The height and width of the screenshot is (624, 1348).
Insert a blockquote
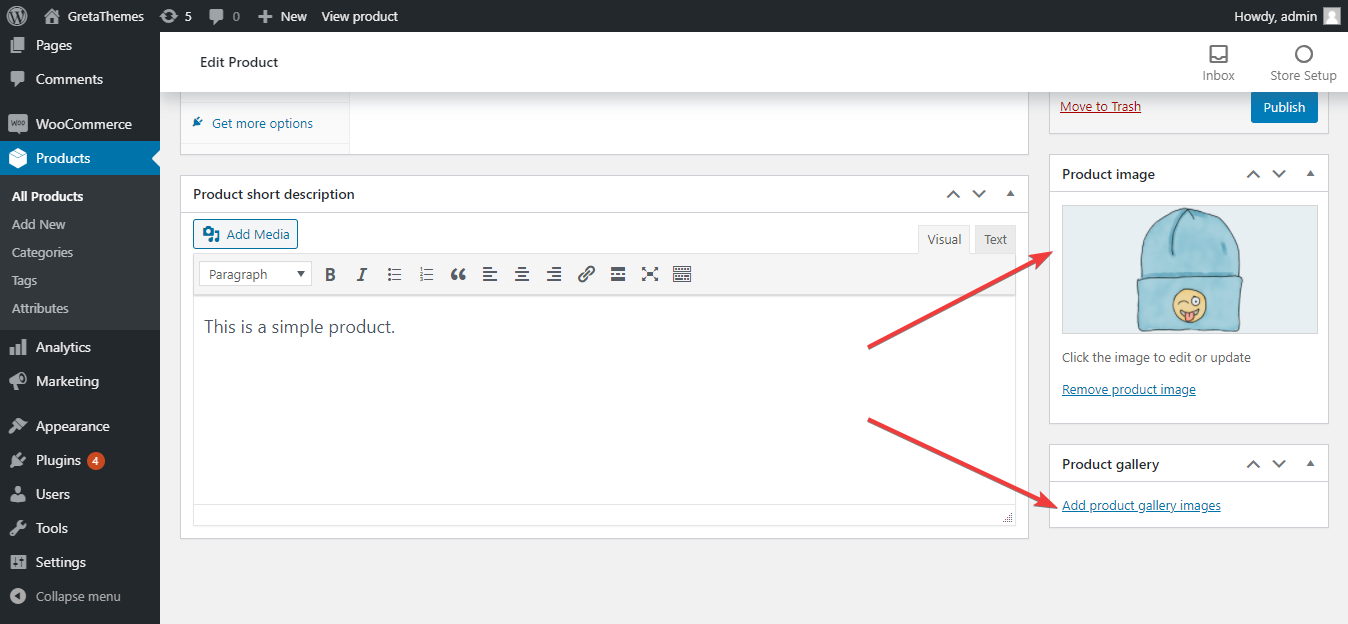pyautogui.click(x=458, y=274)
